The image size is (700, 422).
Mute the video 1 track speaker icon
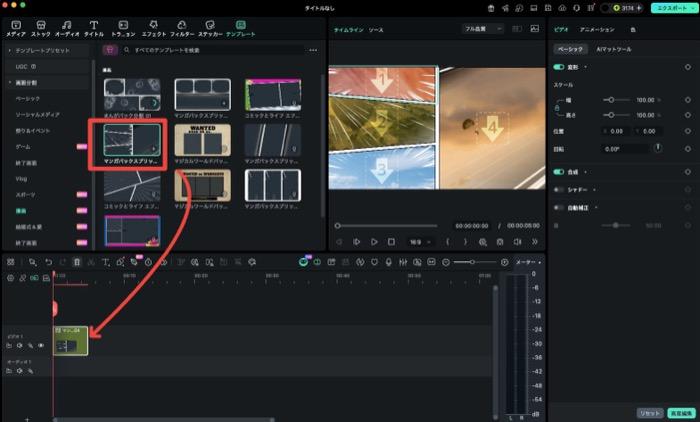coord(20,345)
